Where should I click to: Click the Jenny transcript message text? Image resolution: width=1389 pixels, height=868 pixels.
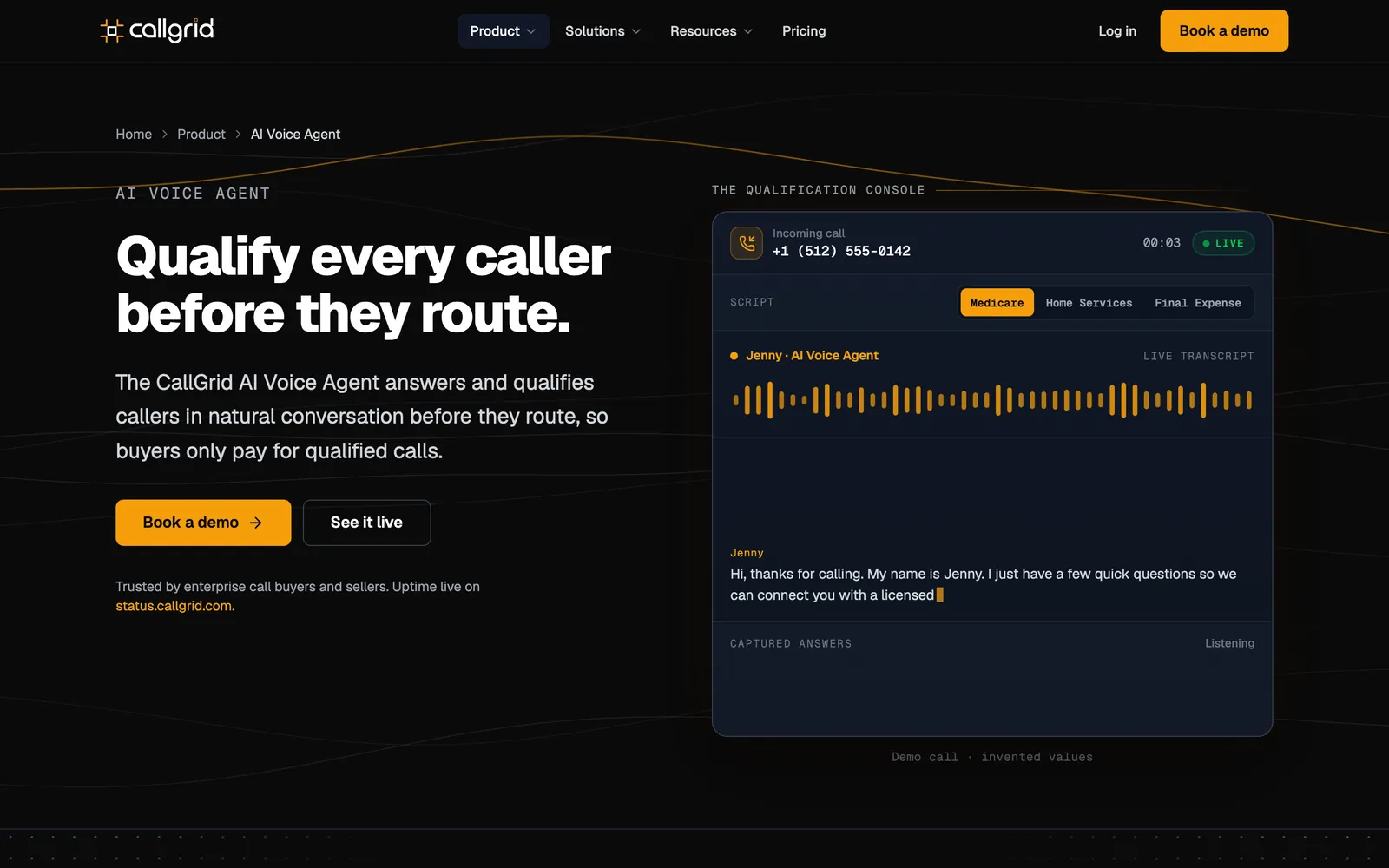(984, 584)
